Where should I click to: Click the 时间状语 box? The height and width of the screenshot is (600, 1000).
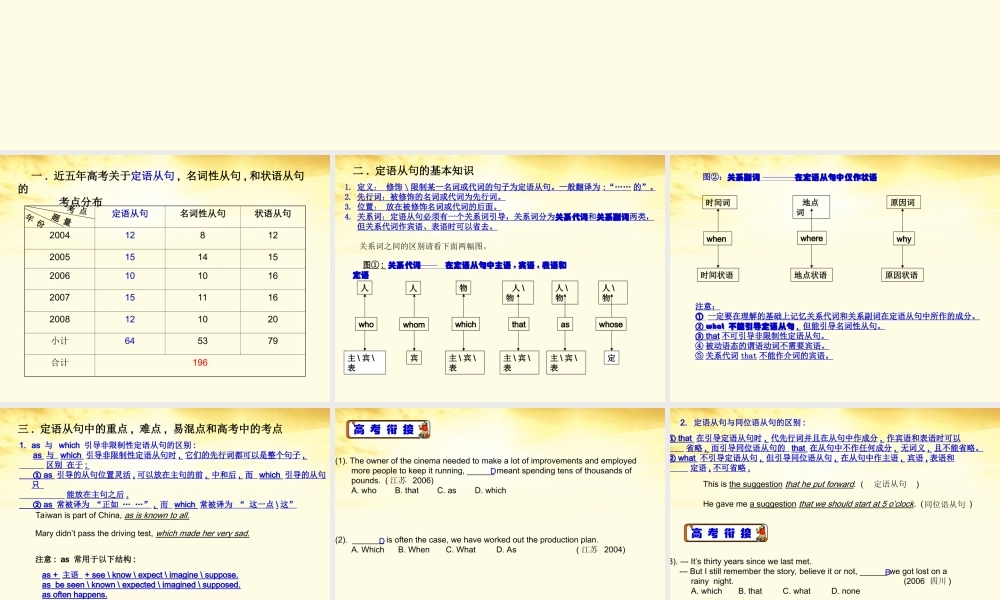click(x=717, y=275)
